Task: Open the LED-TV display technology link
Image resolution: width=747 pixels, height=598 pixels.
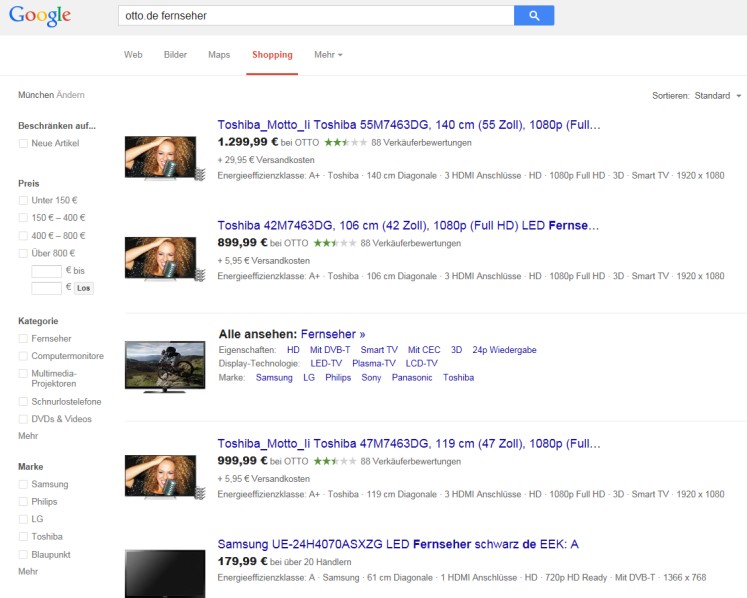Action: pos(326,364)
